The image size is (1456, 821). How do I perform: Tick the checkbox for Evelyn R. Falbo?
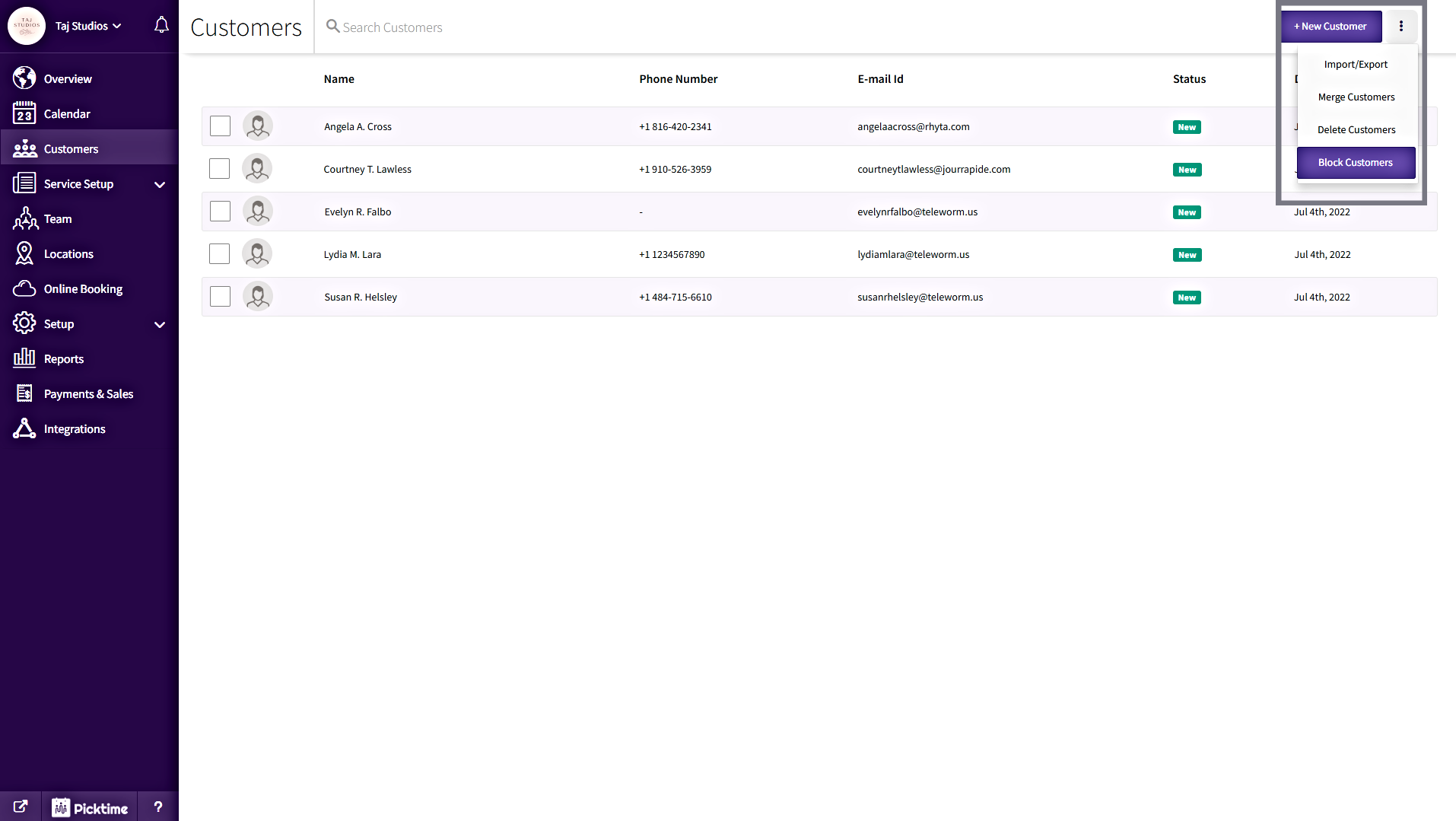220,212
